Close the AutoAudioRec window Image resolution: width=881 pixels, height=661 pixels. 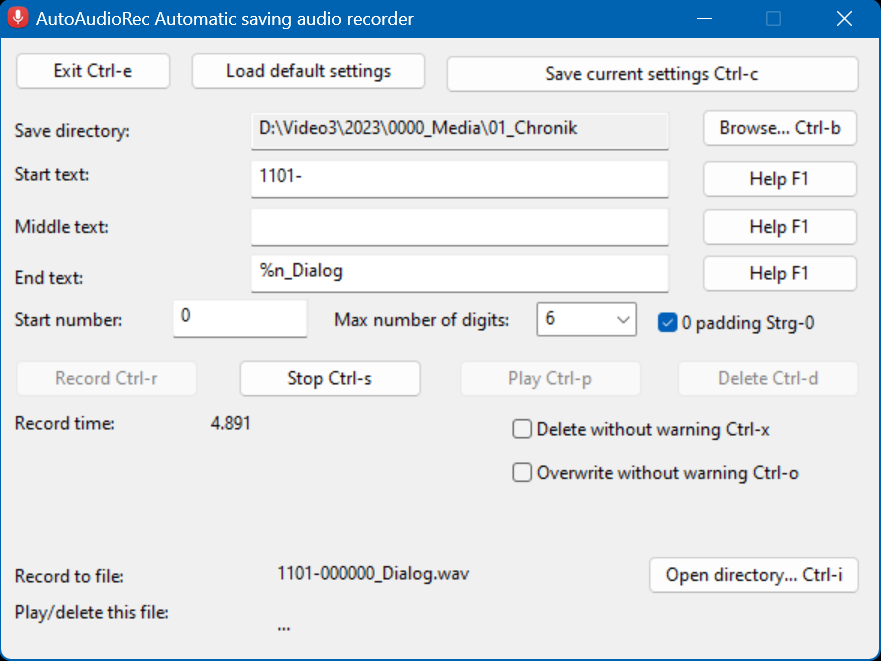[x=843, y=19]
